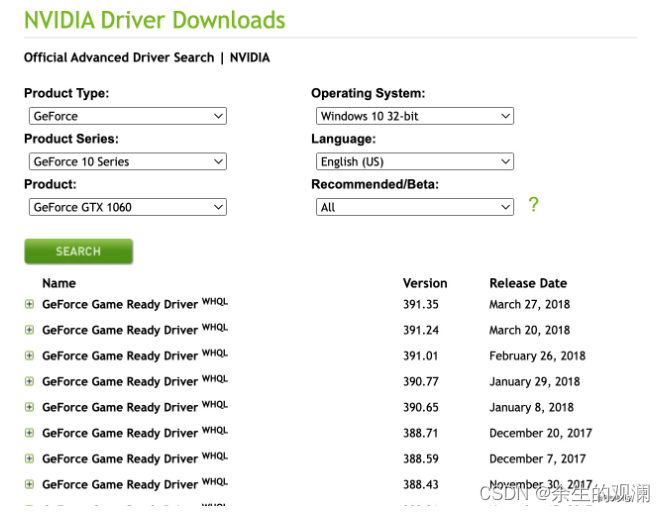Click the green SEARCH button
Screen dimensions: 665x512
78,251
